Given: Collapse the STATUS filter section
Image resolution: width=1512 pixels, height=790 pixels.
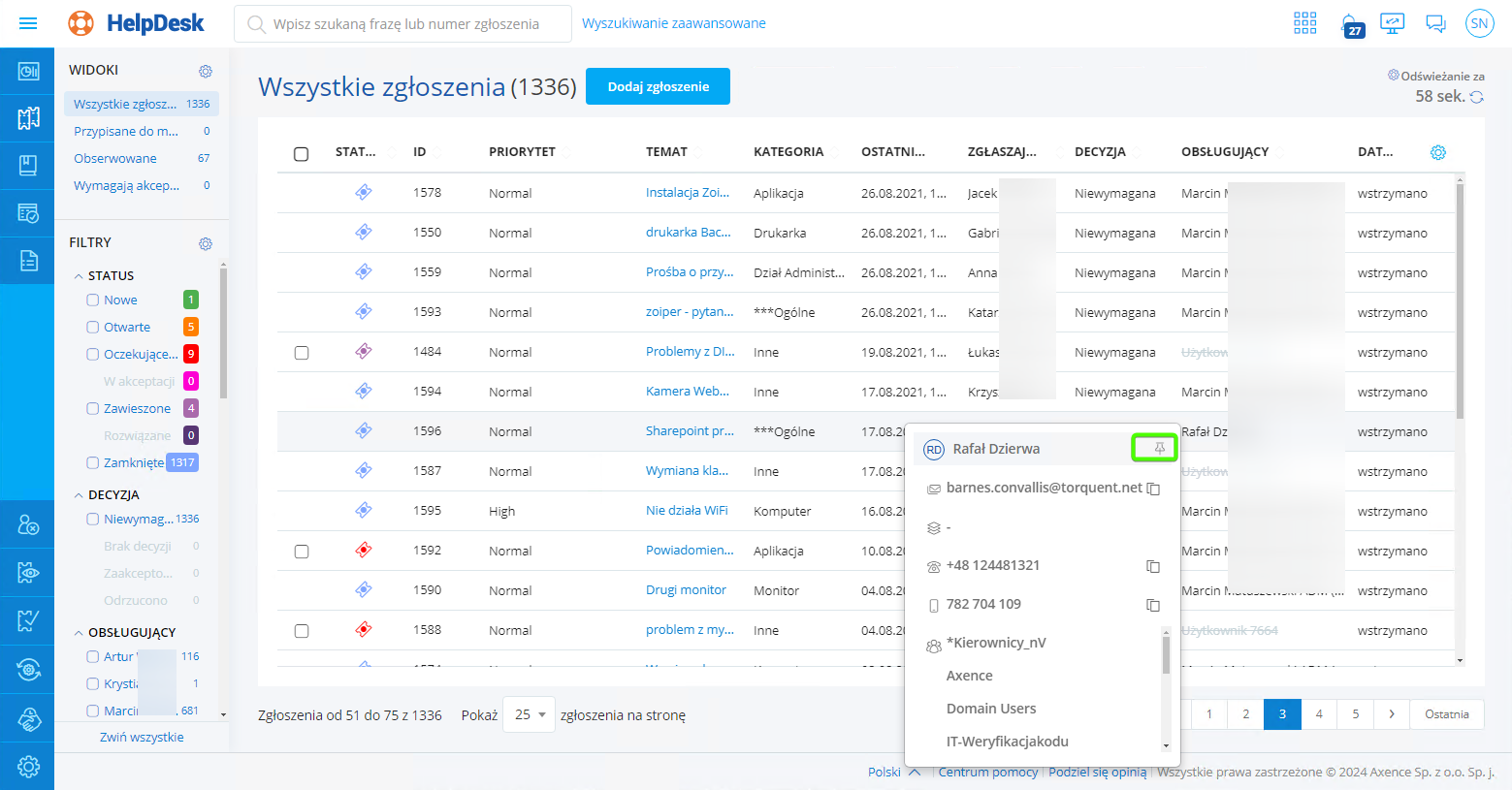Looking at the screenshot, I should [79, 276].
